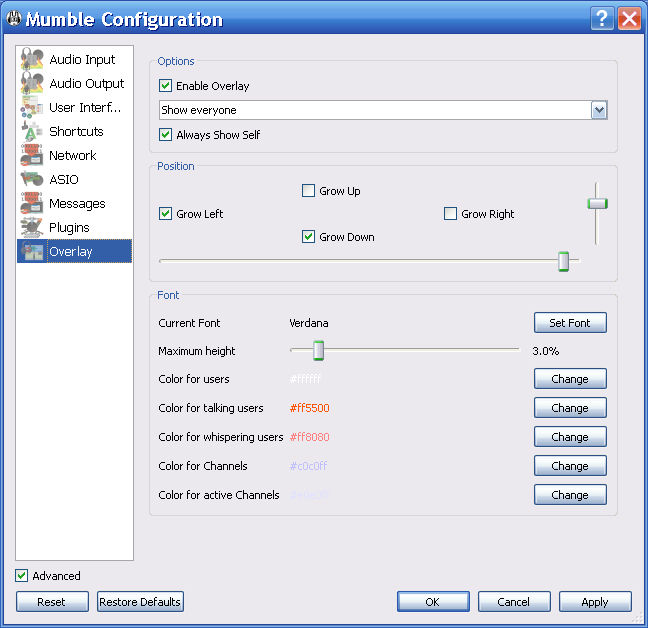Expand the Show everyone dropdown arrow

(x=599, y=110)
